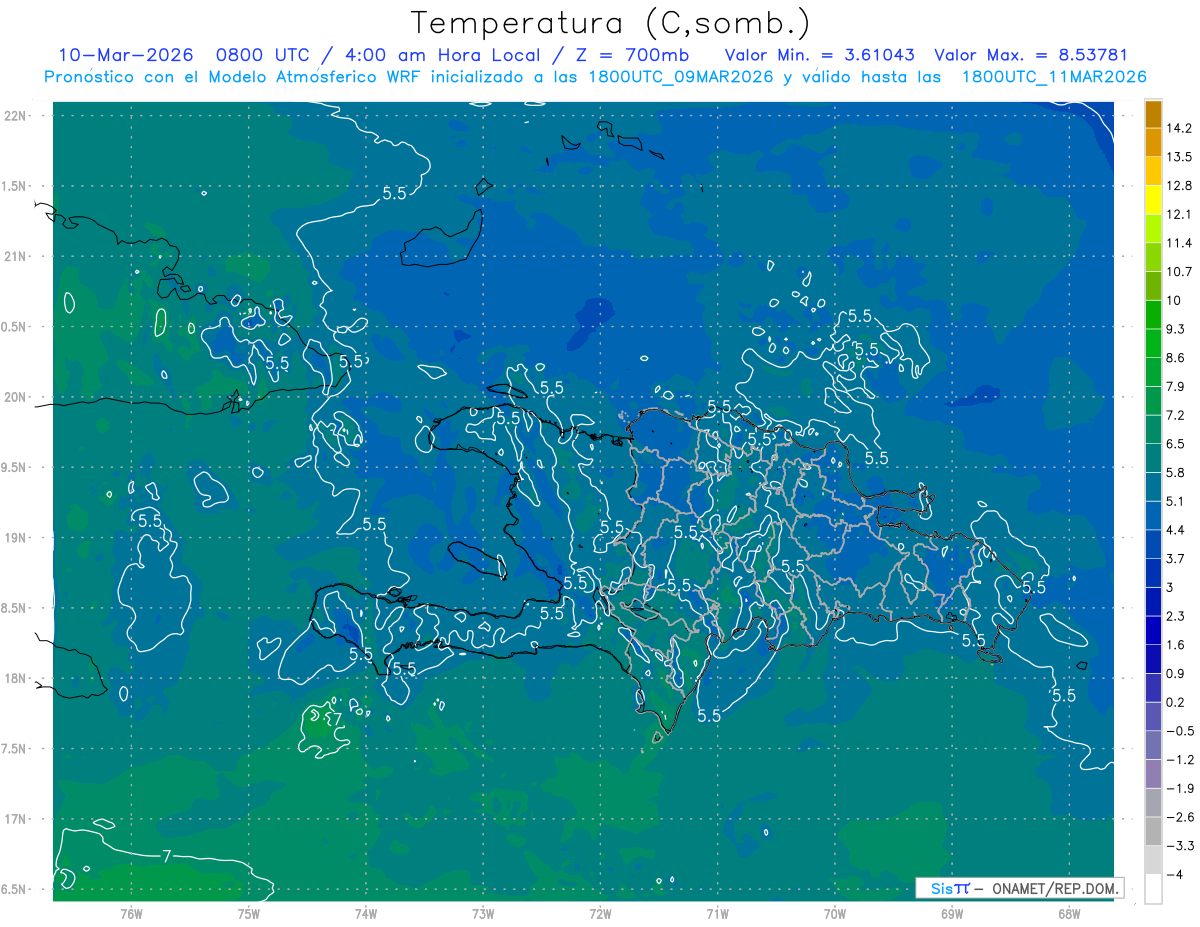Select the "0.9" legend value
Image resolution: width=1200 pixels, height=927 pixels.
coord(1178,674)
